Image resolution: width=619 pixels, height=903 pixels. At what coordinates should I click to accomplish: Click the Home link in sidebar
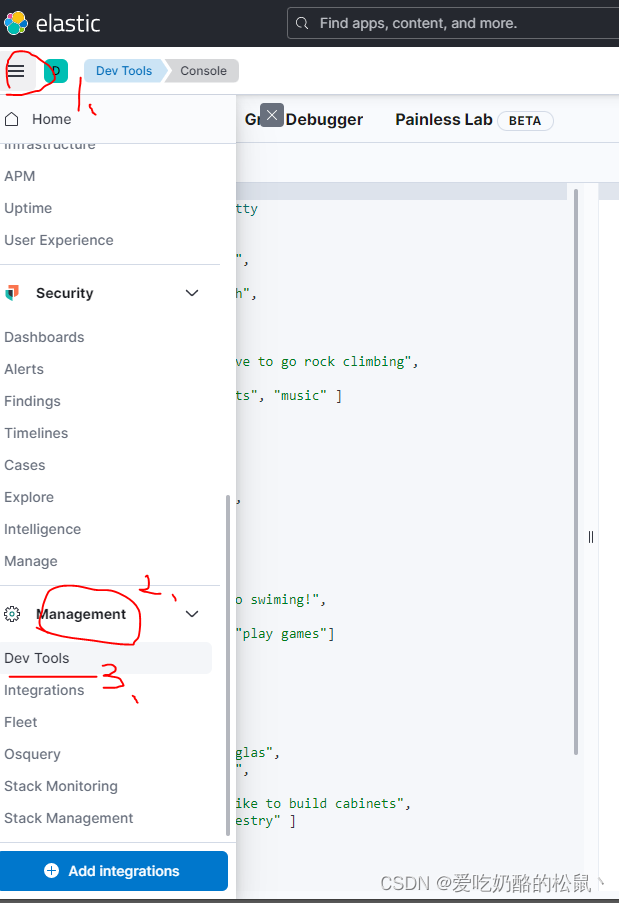[x=52, y=119]
